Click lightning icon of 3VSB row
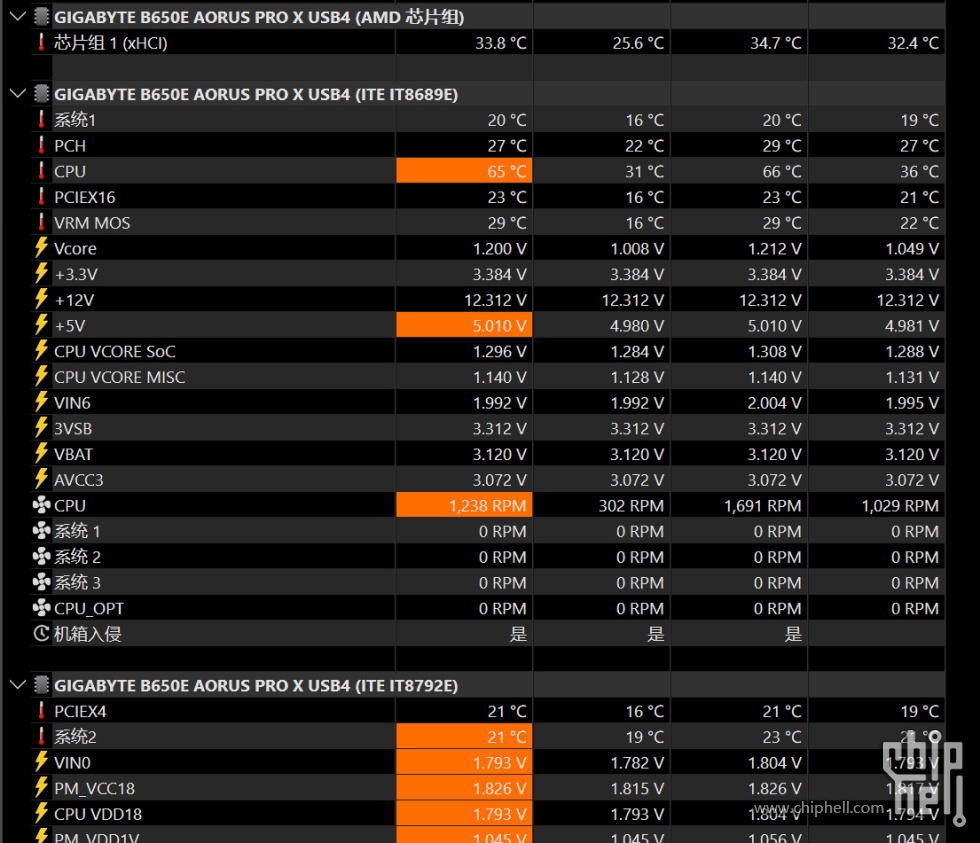 tap(41, 427)
